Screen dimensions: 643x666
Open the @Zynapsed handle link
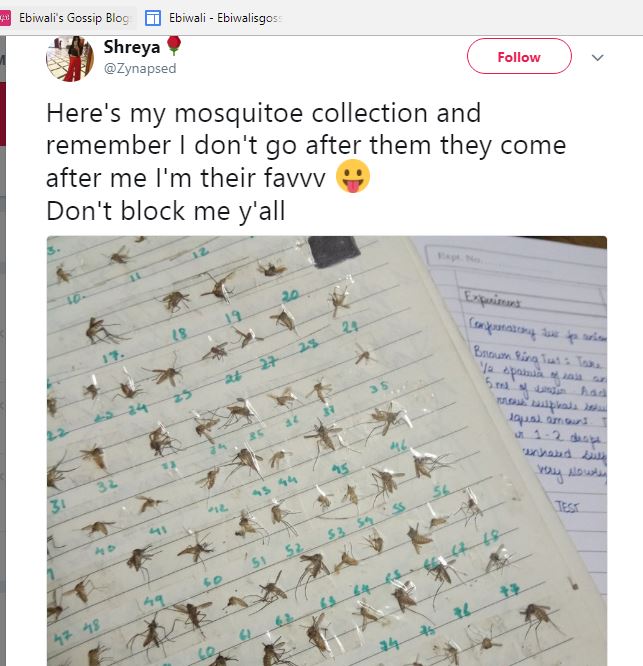click(x=142, y=67)
